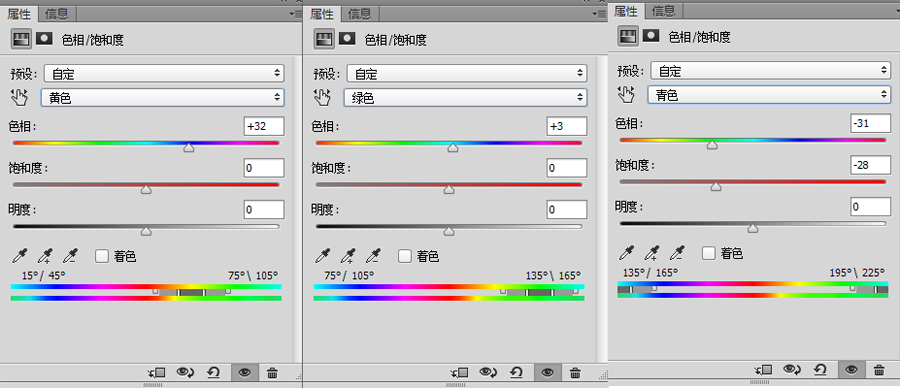
Task: Open Preset dropdown in Green panel
Action: tap(467, 73)
